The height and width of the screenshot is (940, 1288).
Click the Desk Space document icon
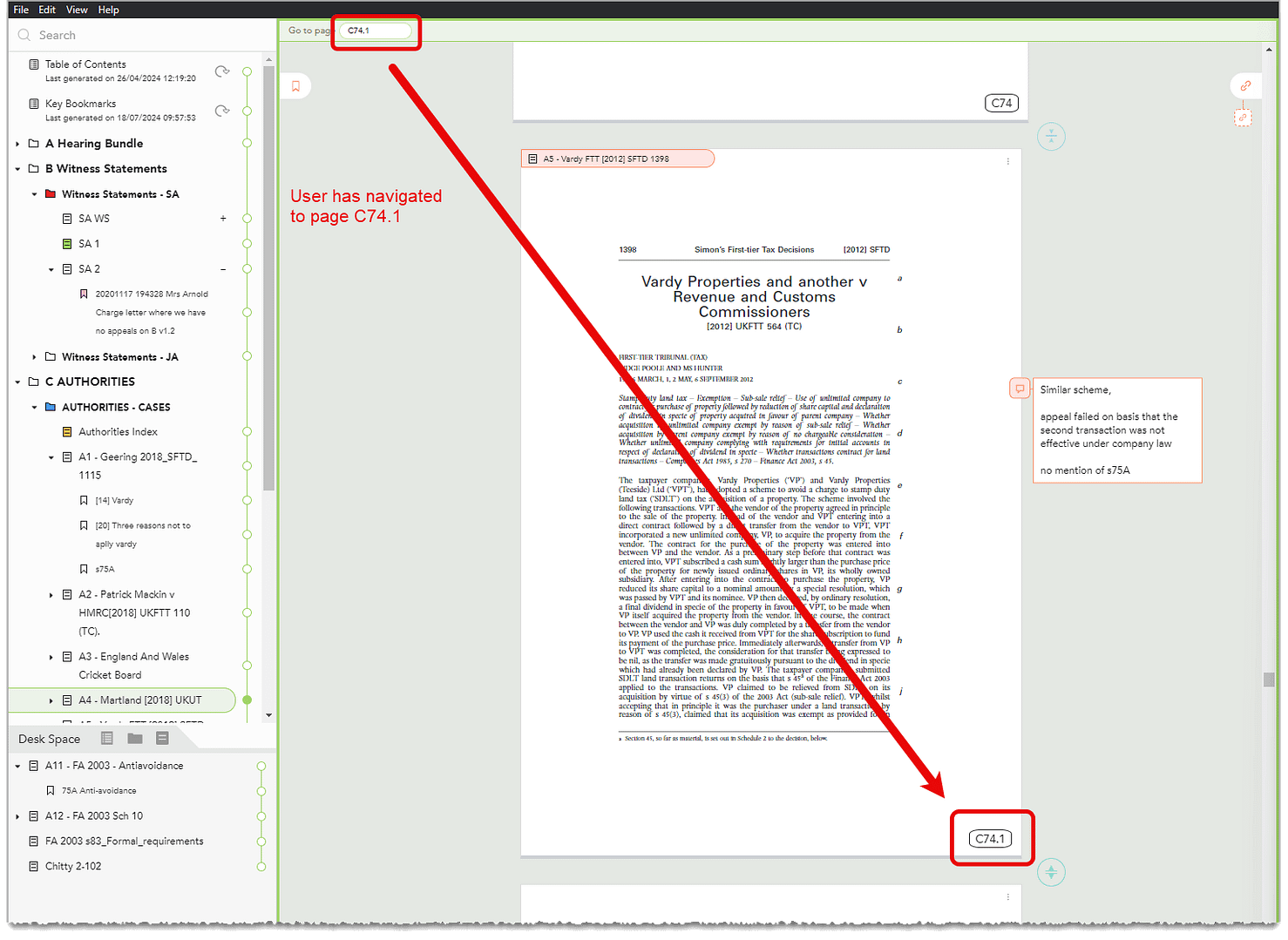pyautogui.click(x=162, y=739)
